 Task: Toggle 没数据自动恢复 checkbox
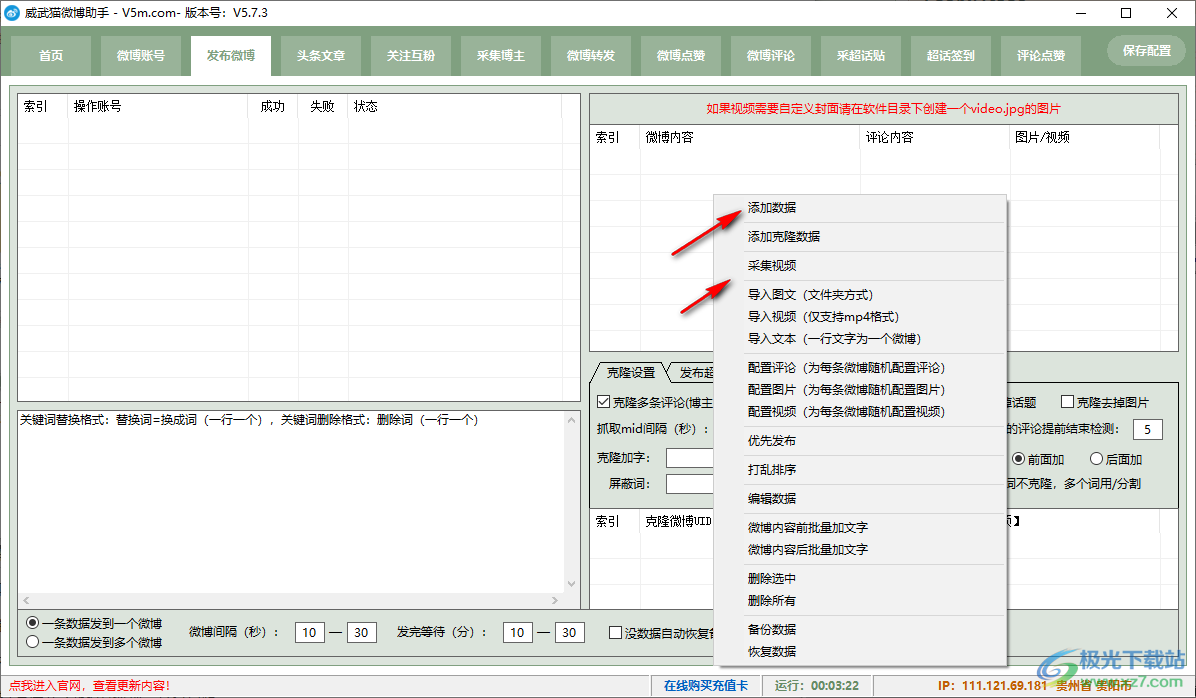[x=616, y=632]
